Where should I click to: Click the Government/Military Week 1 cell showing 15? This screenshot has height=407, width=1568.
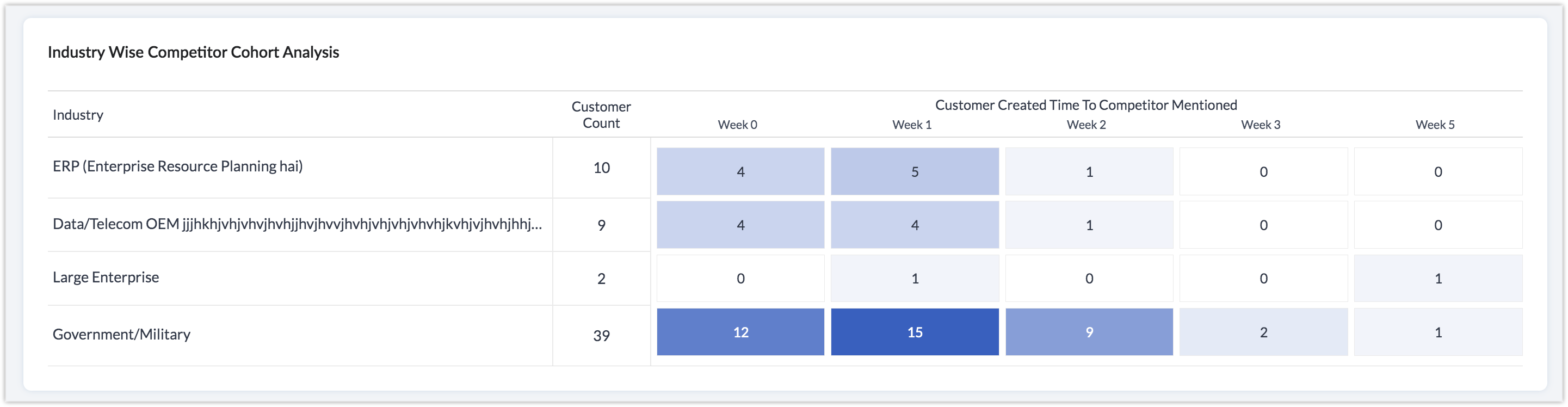[914, 332]
